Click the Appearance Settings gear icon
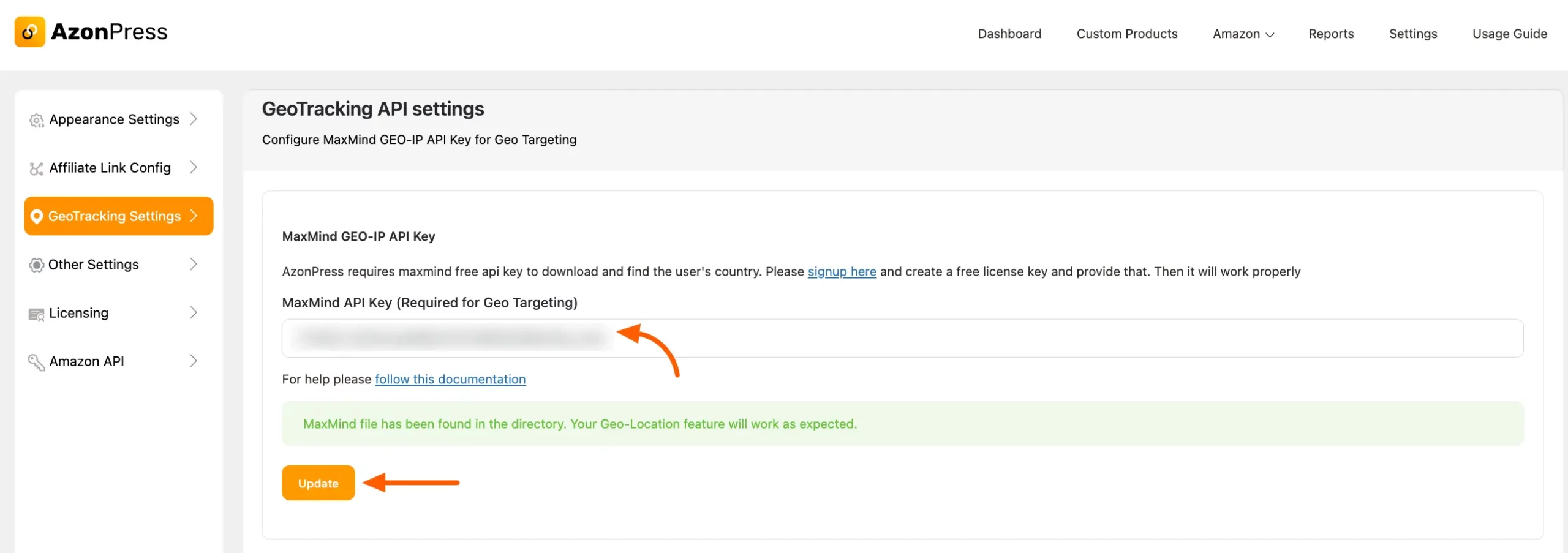Viewport: 1568px width, 553px height. 36,120
